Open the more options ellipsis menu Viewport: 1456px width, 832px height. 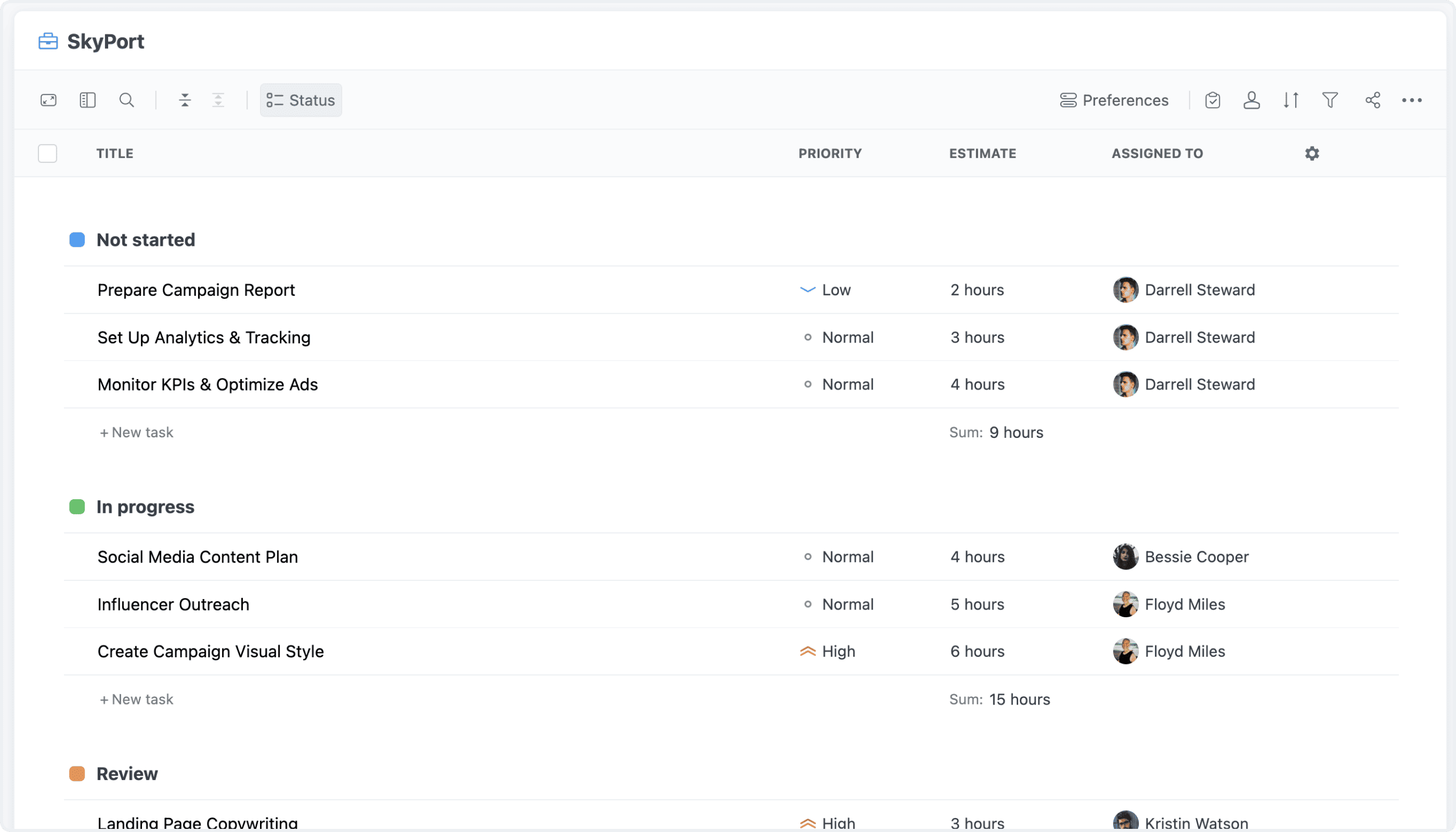click(1412, 100)
